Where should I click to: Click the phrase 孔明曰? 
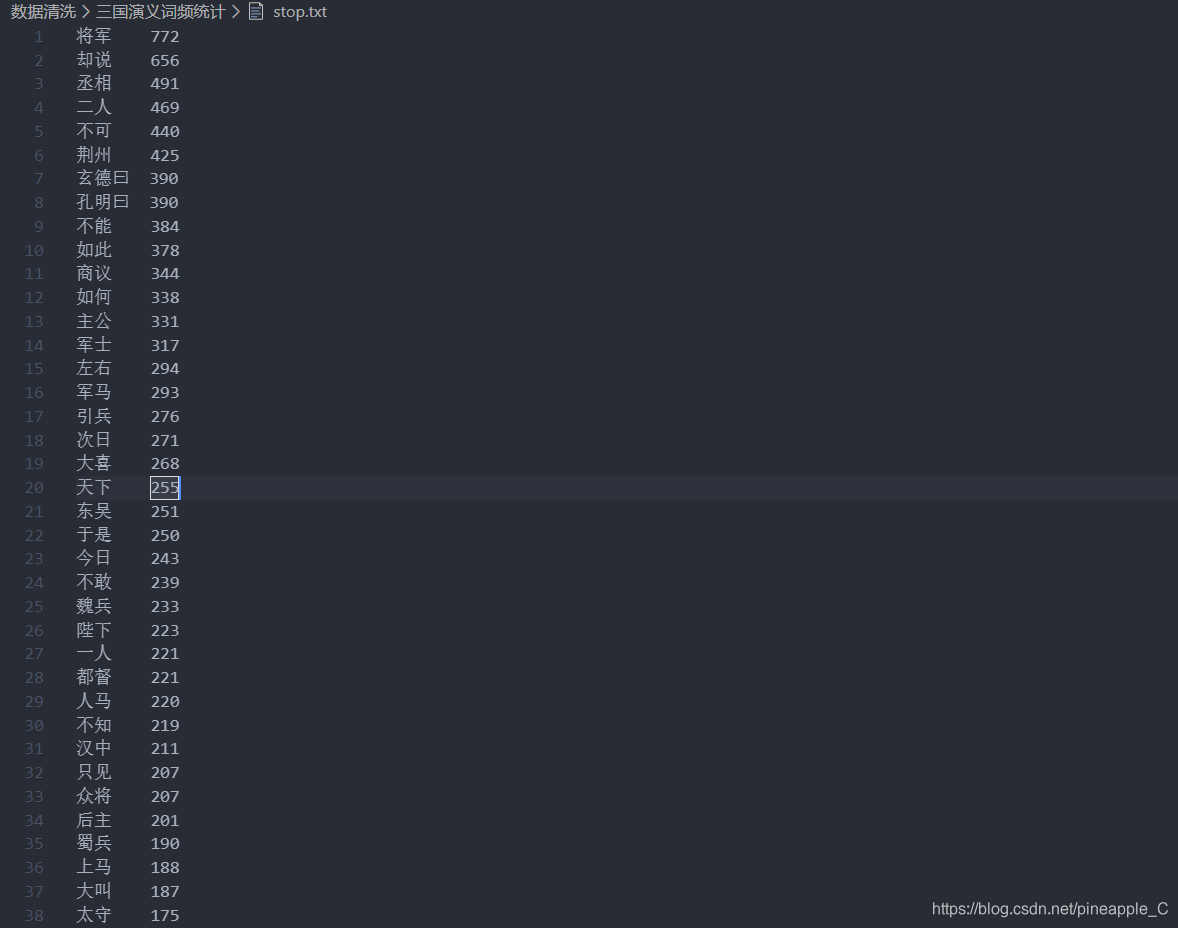click(103, 202)
